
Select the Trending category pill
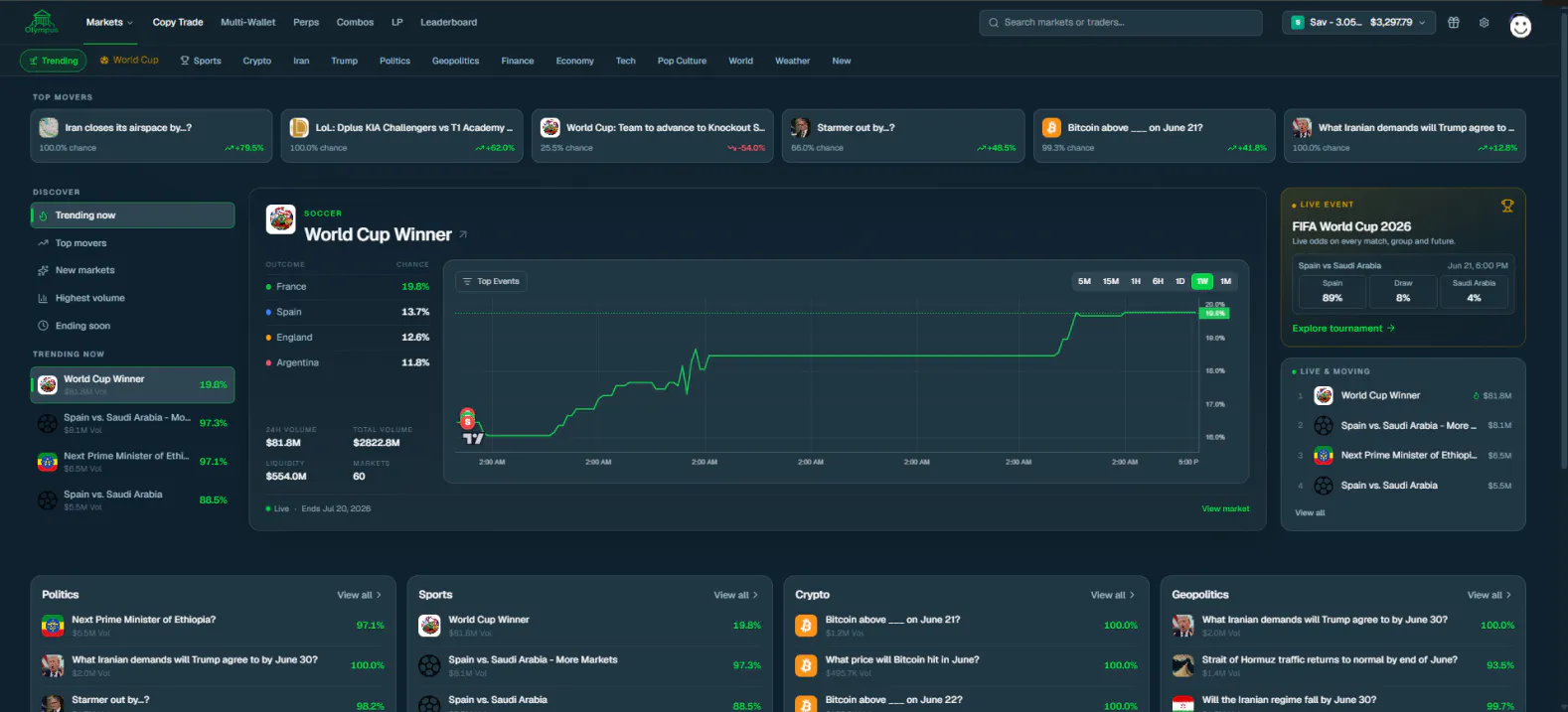pos(54,61)
